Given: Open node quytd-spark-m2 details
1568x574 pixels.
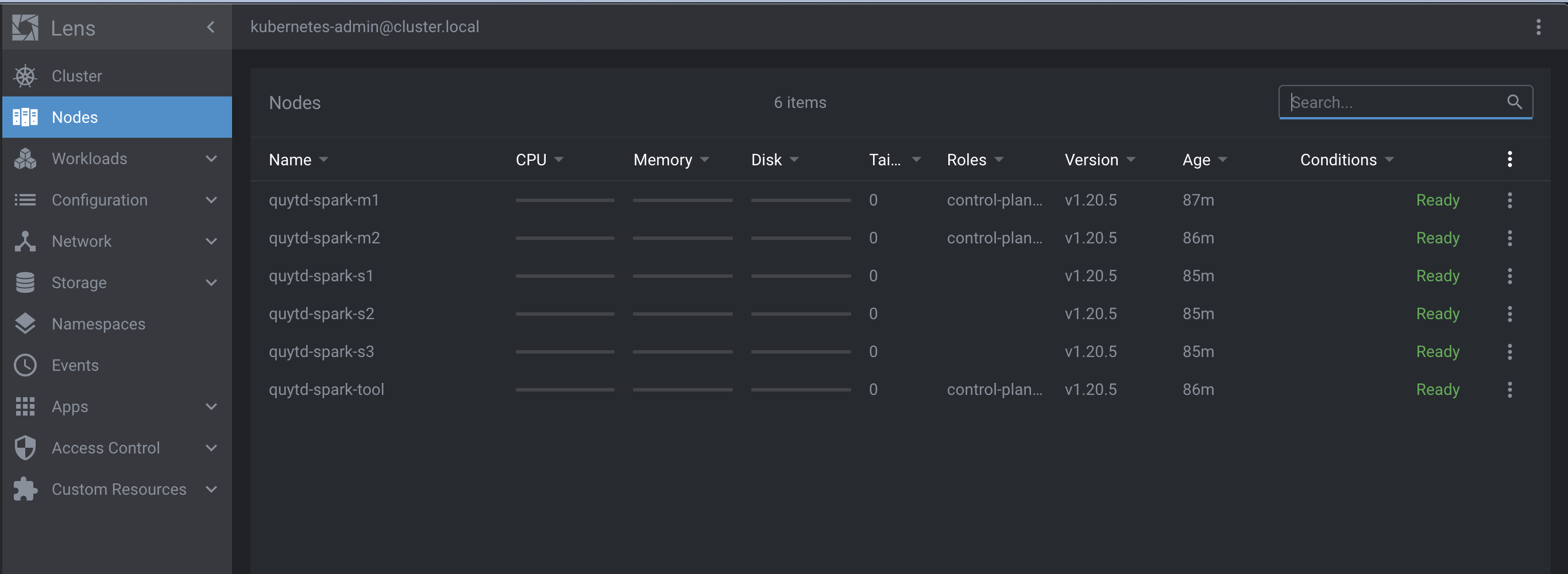Looking at the screenshot, I should [325, 238].
